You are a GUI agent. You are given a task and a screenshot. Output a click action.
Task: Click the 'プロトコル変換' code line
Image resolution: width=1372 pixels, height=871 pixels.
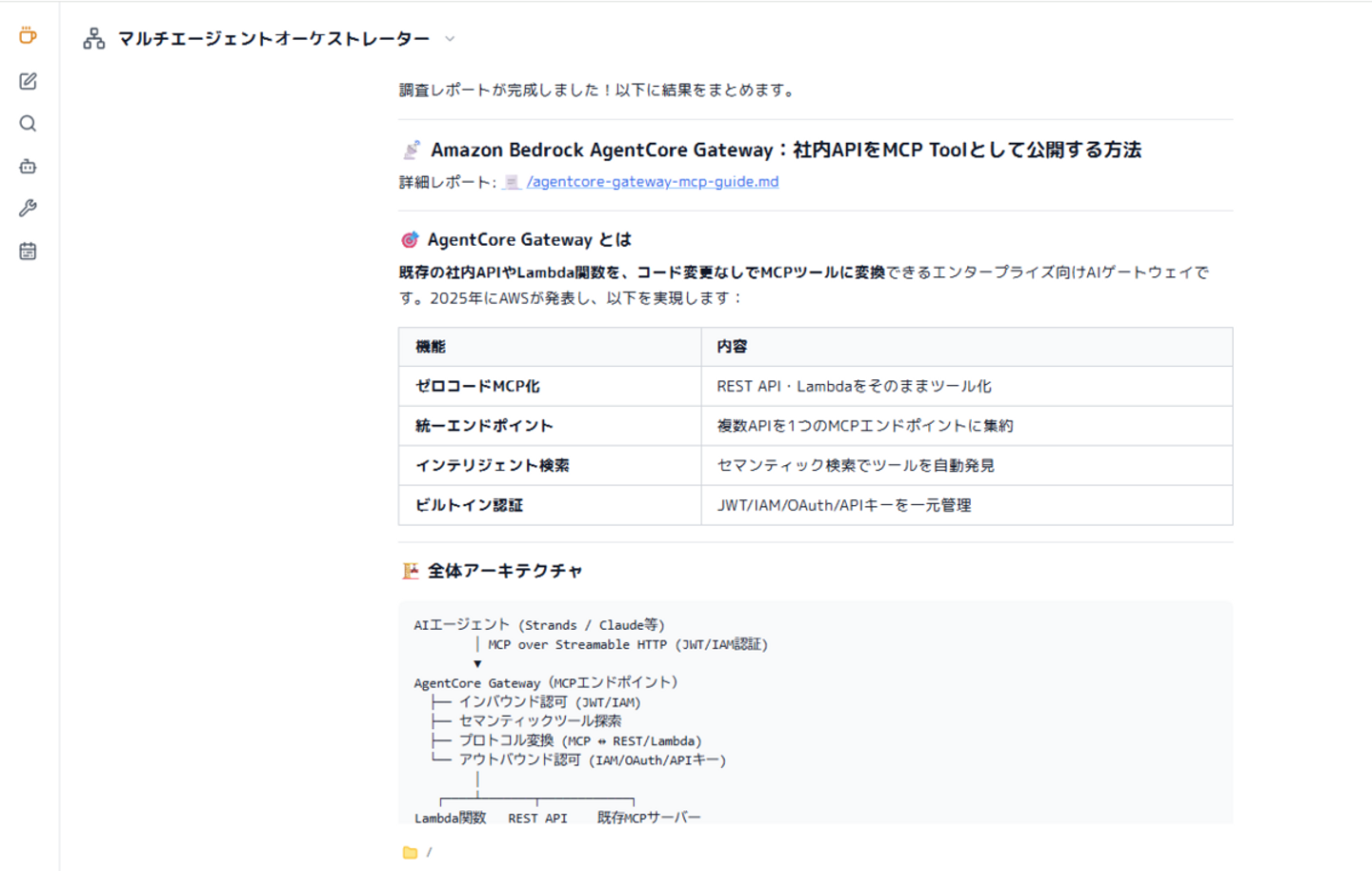coord(580,740)
